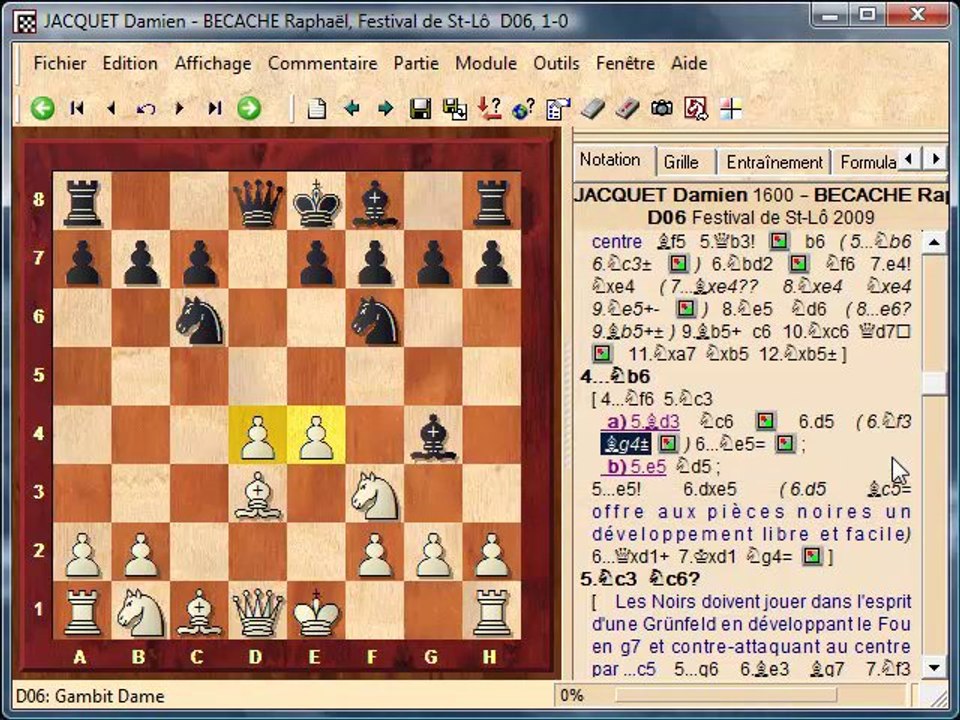Switch to the Entraînement tab
Viewport: 960px width, 720px height.
pyautogui.click(x=774, y=162)
